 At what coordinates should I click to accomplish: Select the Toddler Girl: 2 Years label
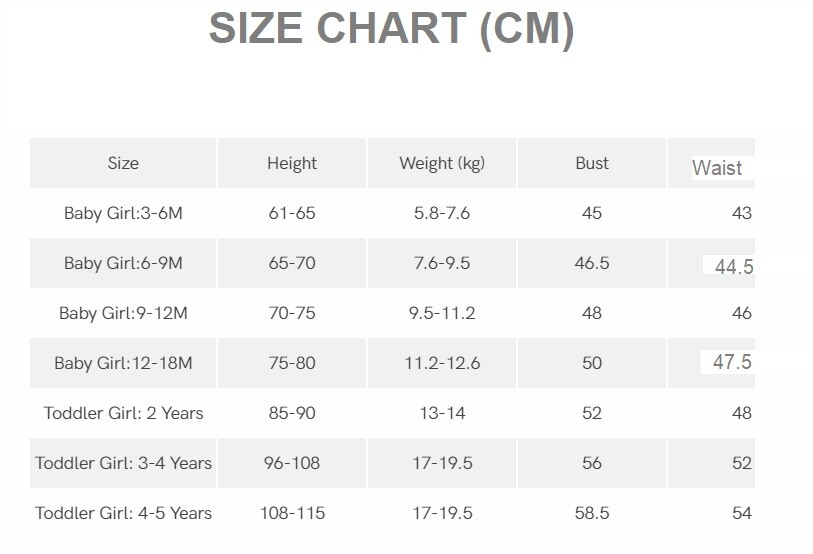tap(123, 413)
